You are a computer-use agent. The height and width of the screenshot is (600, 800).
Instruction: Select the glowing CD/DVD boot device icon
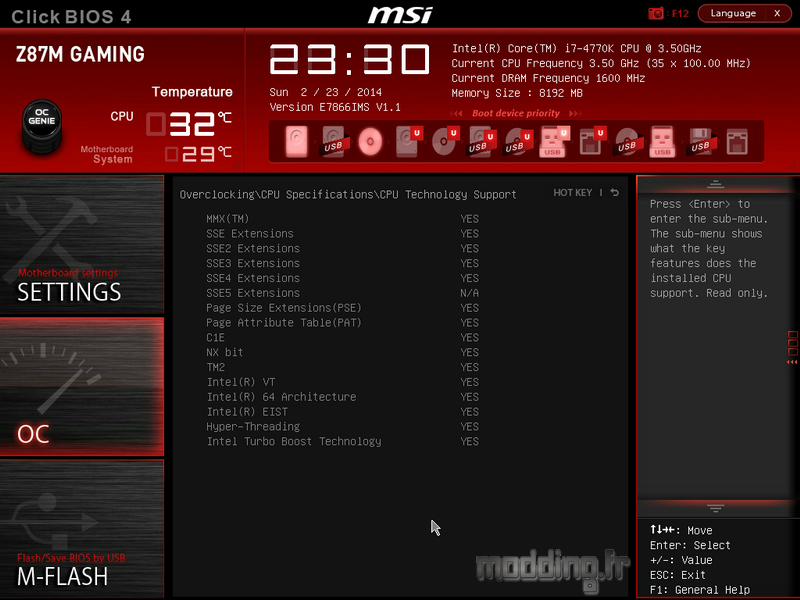[x=370, y=141]
